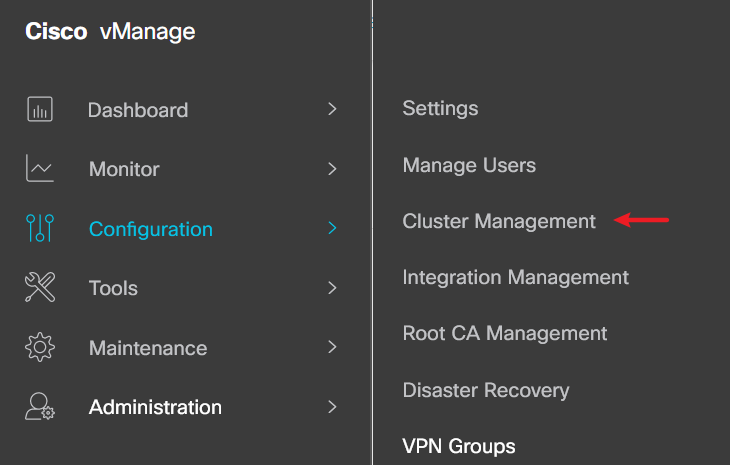
Task: Open Integration Management page
Action: point(516,277)
